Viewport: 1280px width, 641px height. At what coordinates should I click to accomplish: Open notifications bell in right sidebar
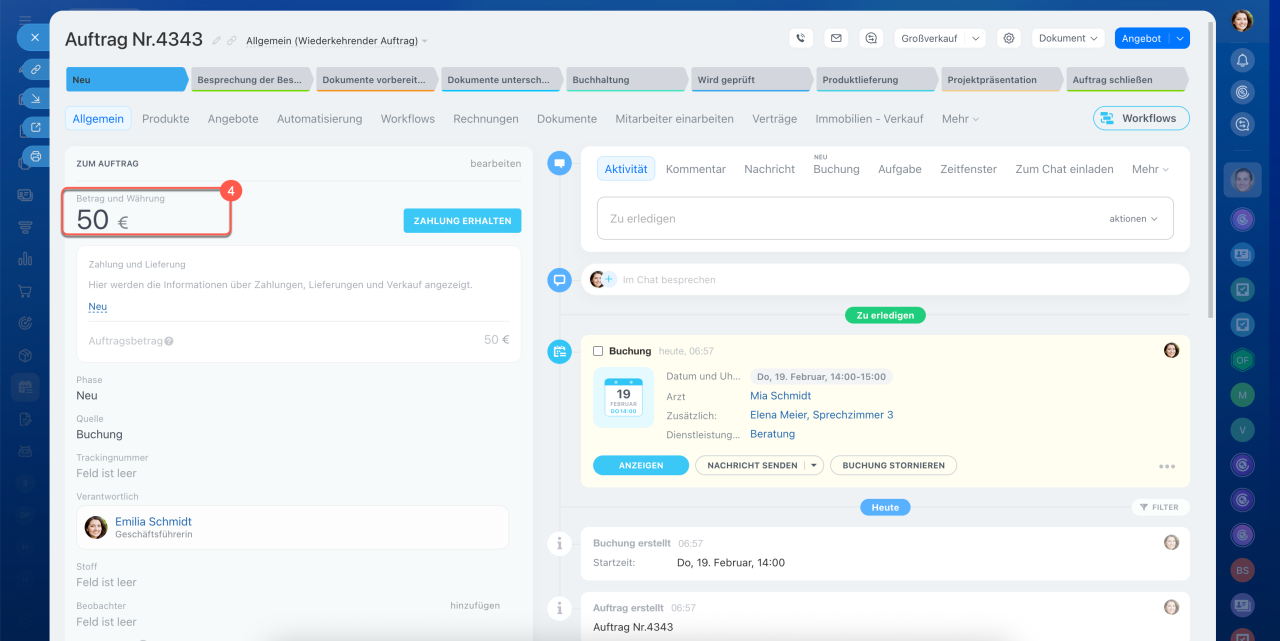1242,60
